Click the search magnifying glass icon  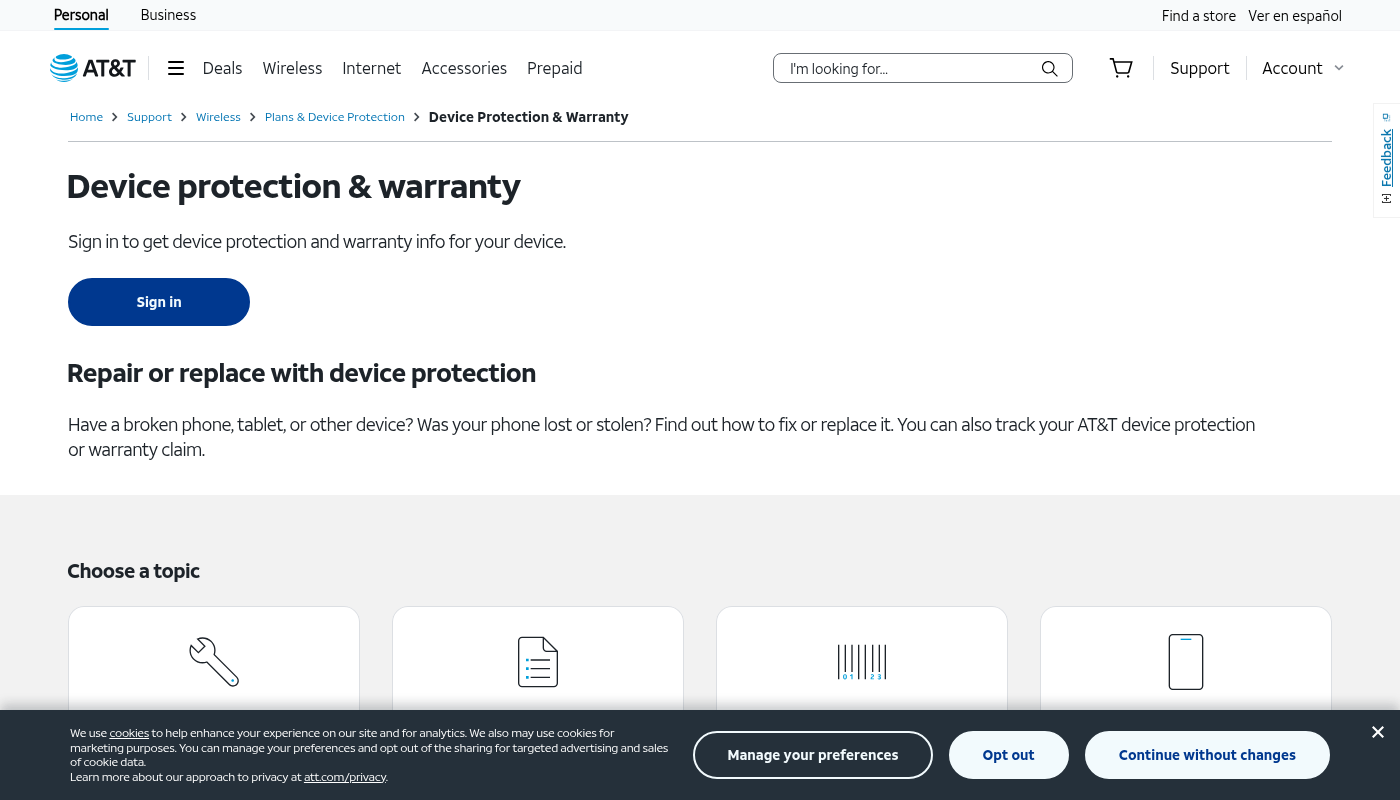click(1049, 68)
